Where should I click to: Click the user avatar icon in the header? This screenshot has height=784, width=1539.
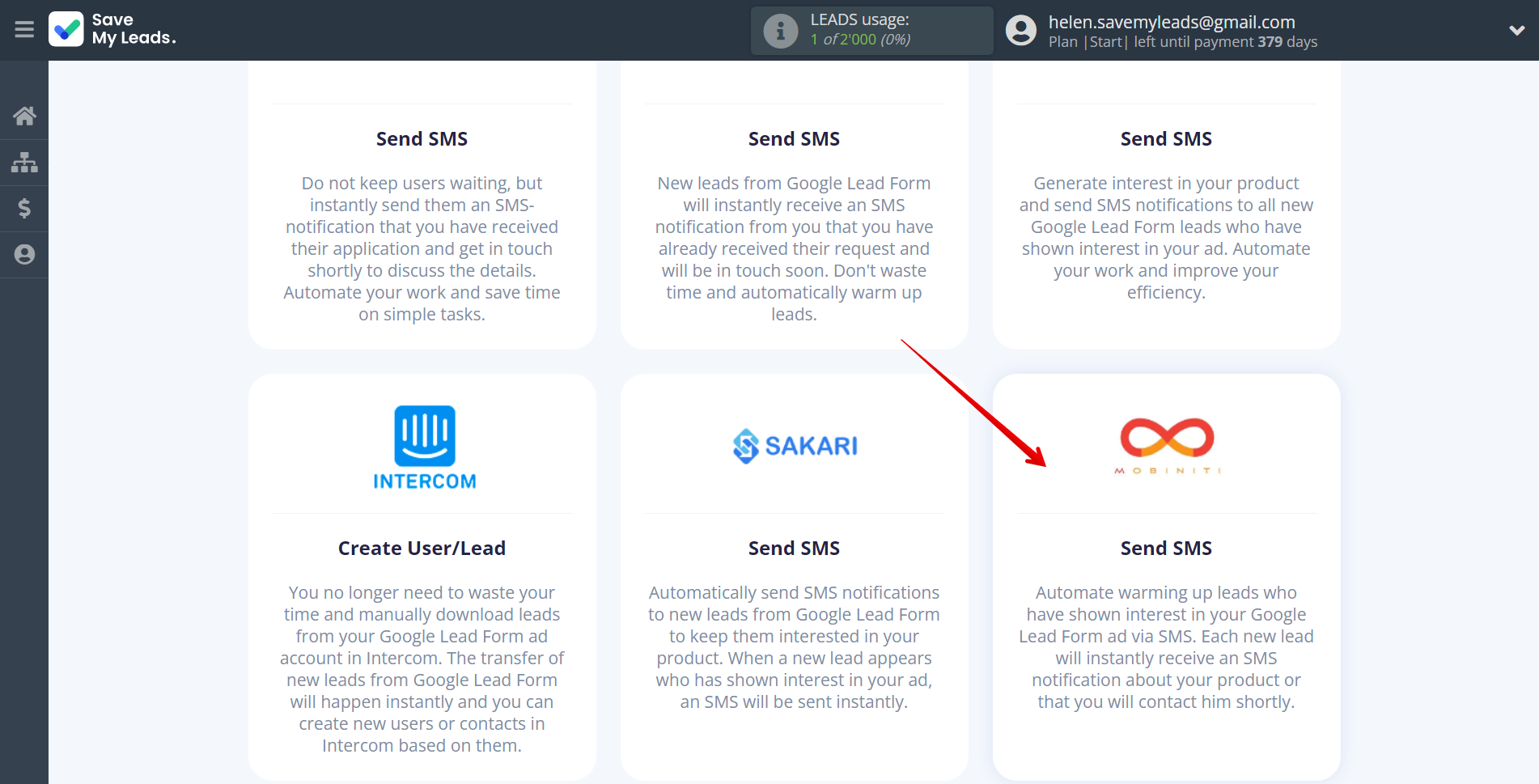point(1021,31)
